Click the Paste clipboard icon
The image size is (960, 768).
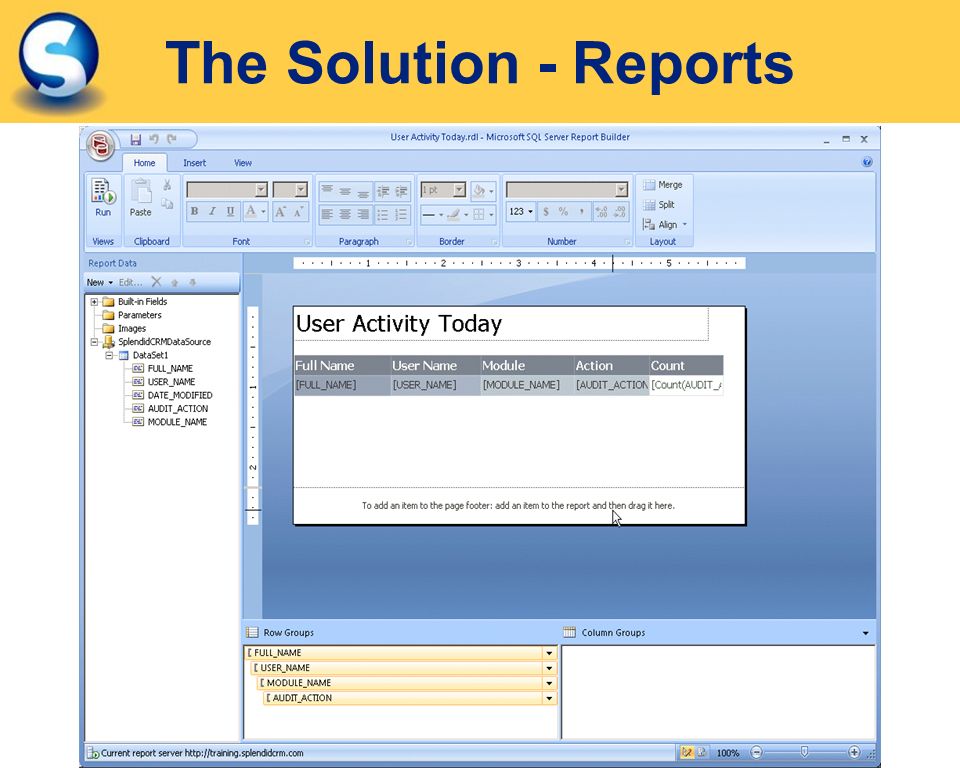coord(141,190)
